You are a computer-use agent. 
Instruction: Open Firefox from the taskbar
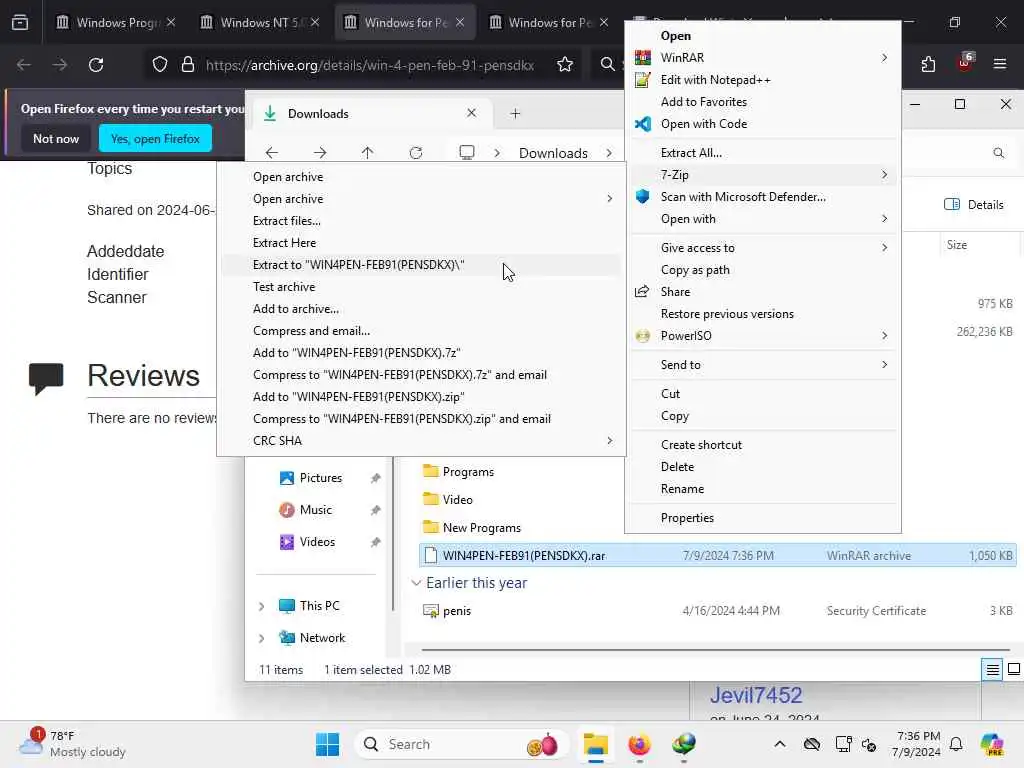(639, 744)
